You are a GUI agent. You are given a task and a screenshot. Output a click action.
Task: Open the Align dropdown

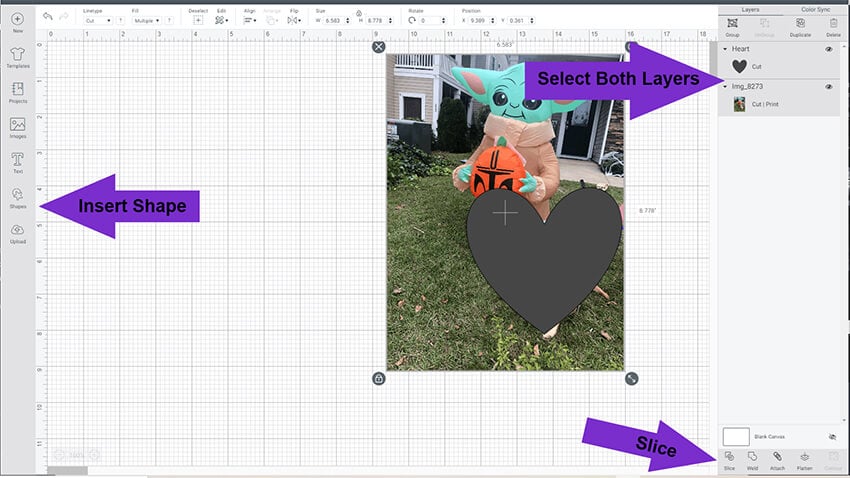[250, 20]
